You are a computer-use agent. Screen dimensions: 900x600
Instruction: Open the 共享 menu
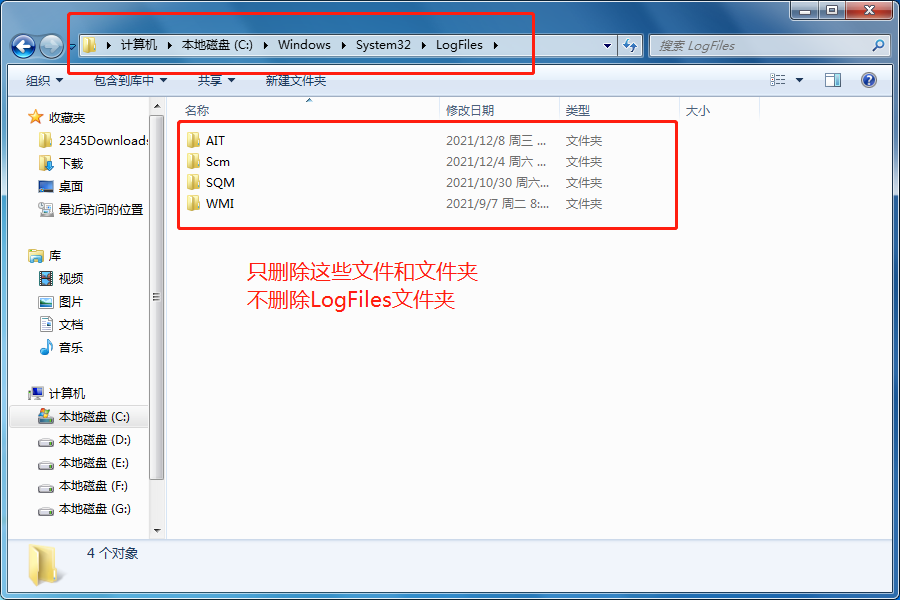(x=216, y=80)
